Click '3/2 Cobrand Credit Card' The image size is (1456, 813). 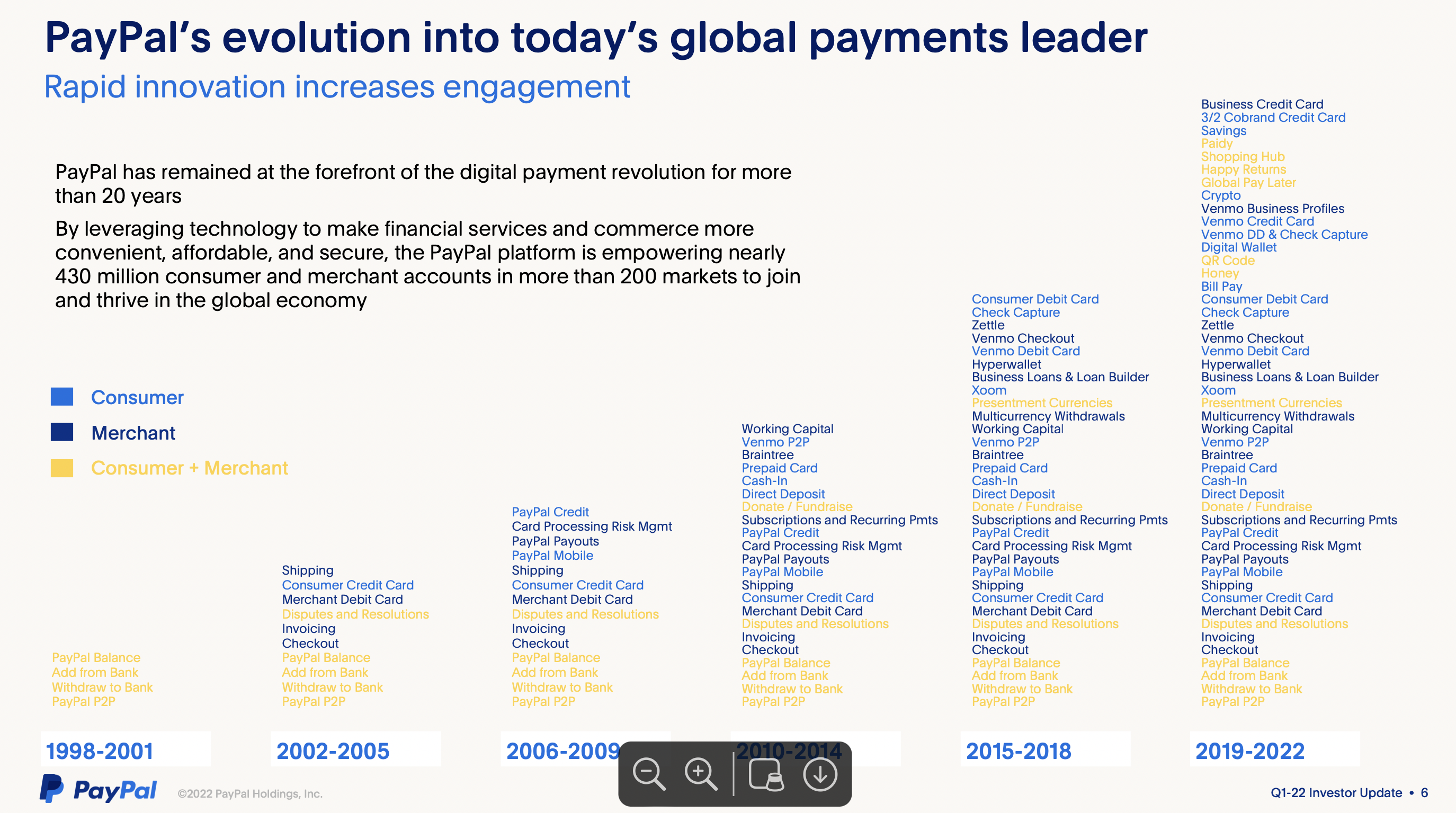1273,118
